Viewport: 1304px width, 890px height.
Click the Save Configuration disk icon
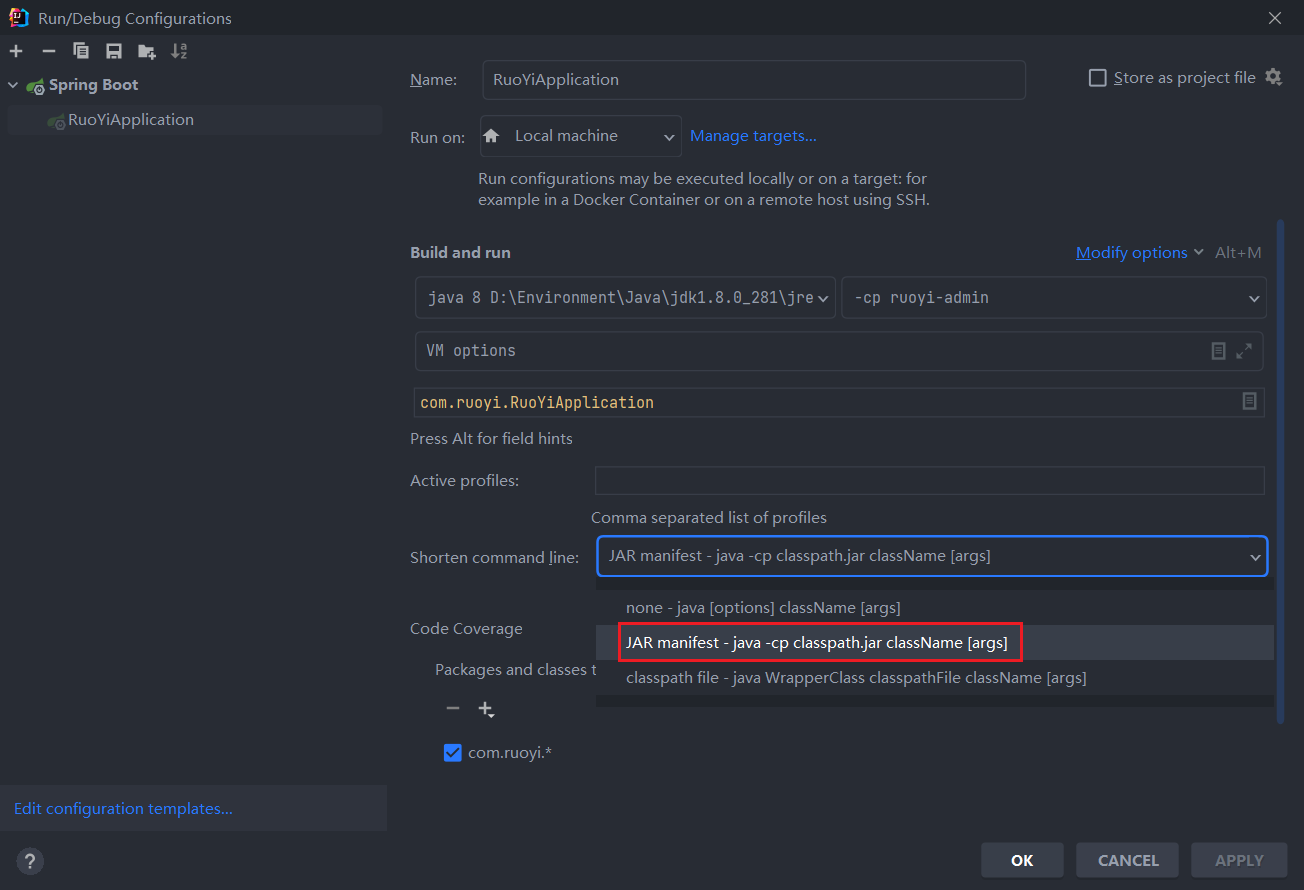coord(114,51)
